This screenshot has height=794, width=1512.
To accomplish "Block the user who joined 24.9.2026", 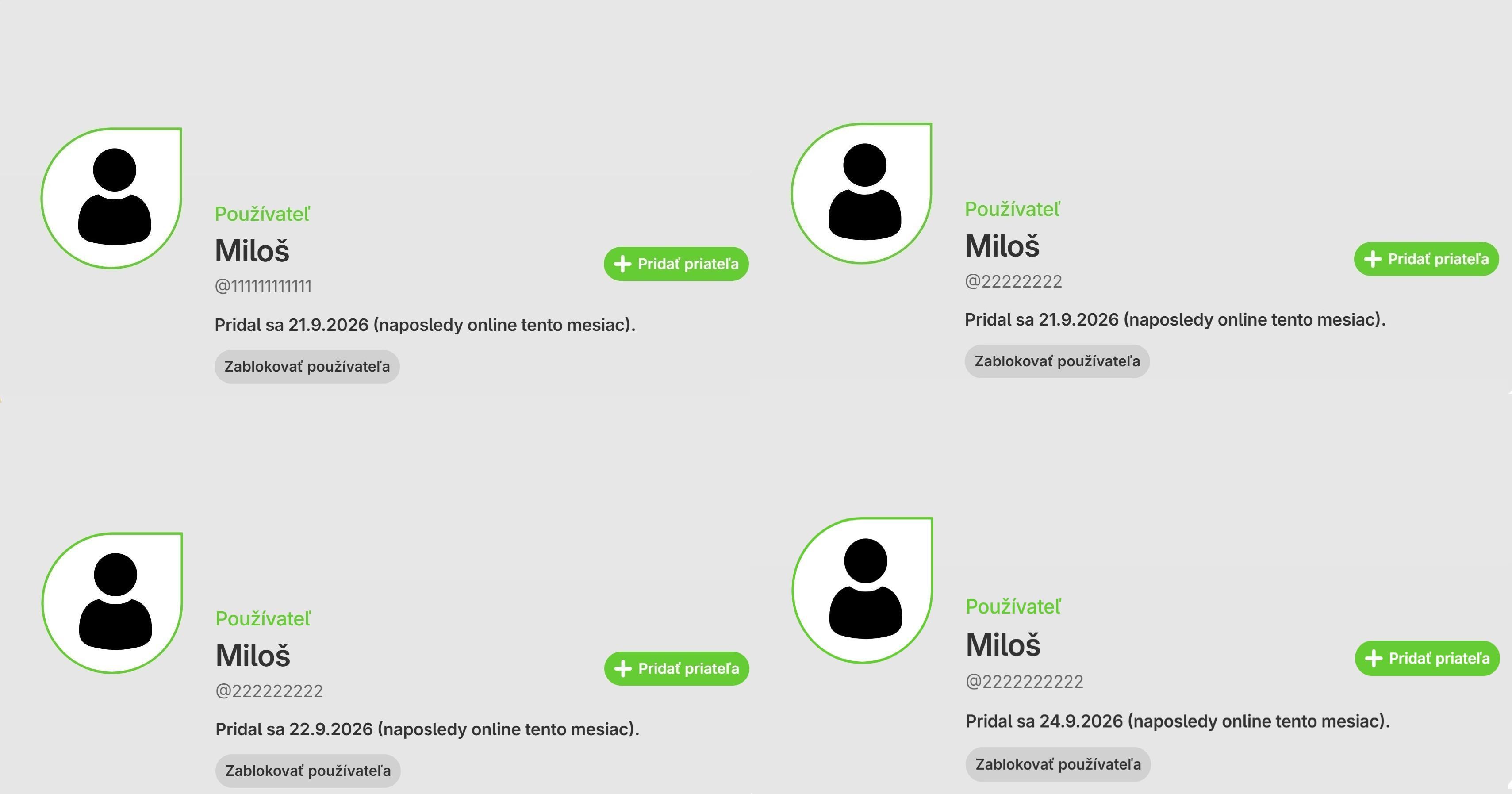I will 1058,765.
